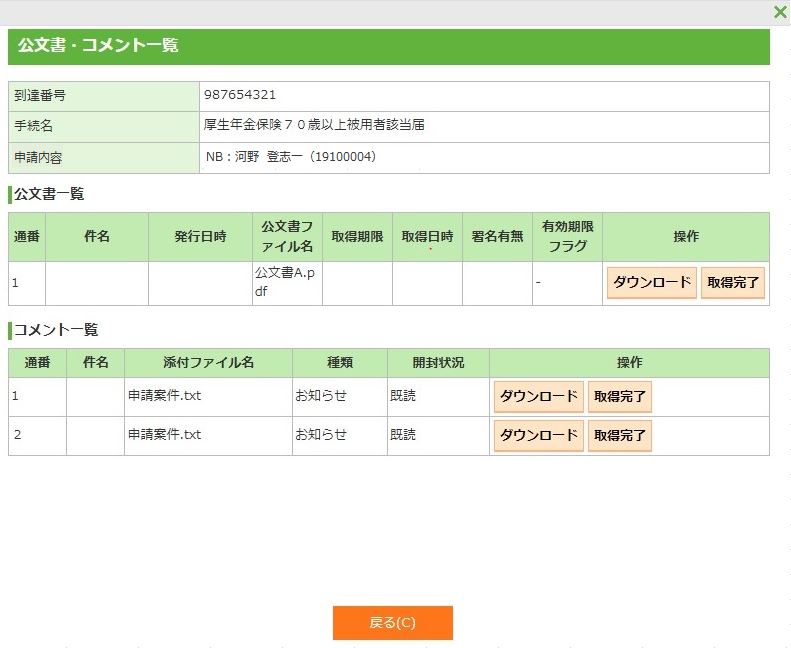791x648 pixels.
Task: Click the 開封状況 column header
Action: tap(438, 363)
